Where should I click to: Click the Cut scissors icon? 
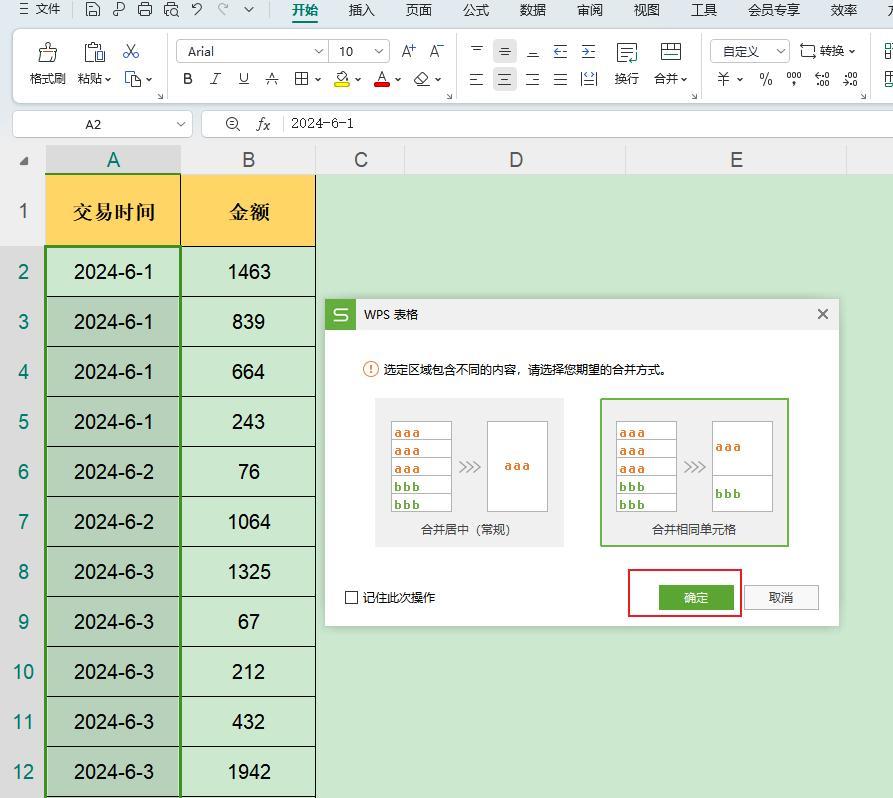(x=131, y=51)
